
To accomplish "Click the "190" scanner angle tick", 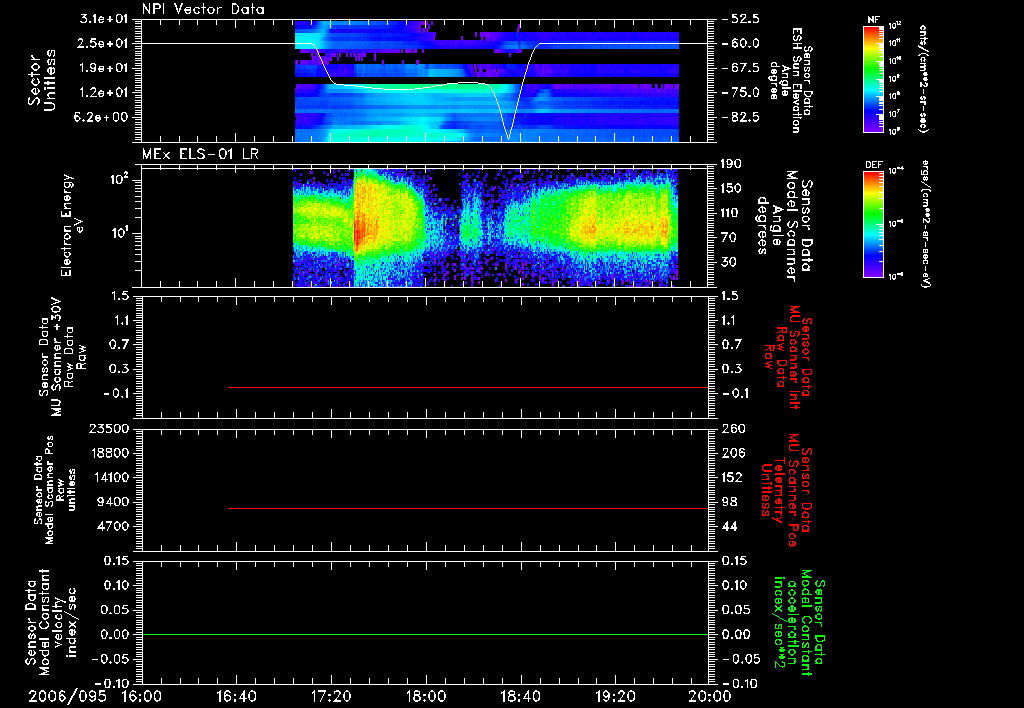I will pos(732,164).
